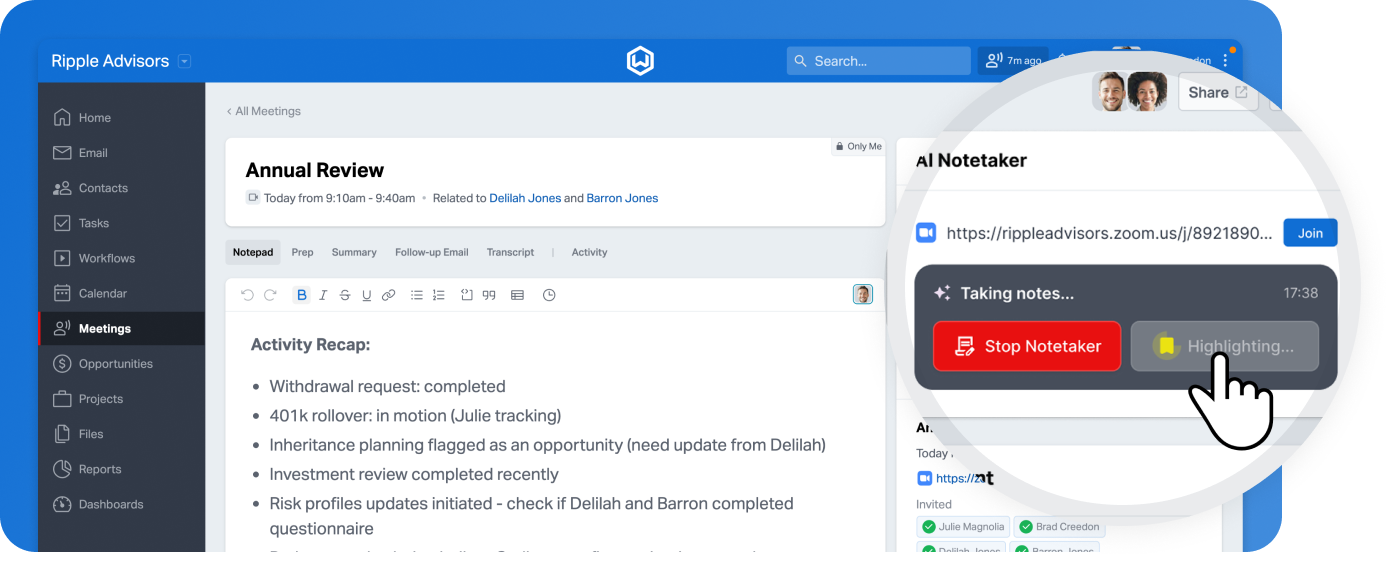The height and width of the screenshot is (575, 1393).
Task: Click the AI Notetaker panel heading
Action: click(971, 160)
